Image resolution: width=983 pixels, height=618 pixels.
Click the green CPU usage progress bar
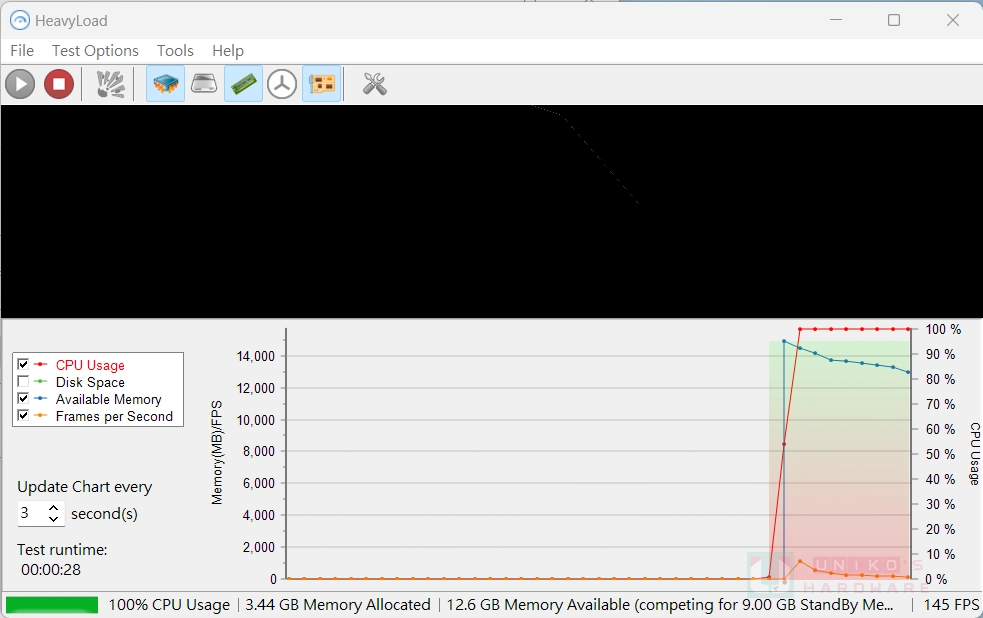tap(52, 605)
